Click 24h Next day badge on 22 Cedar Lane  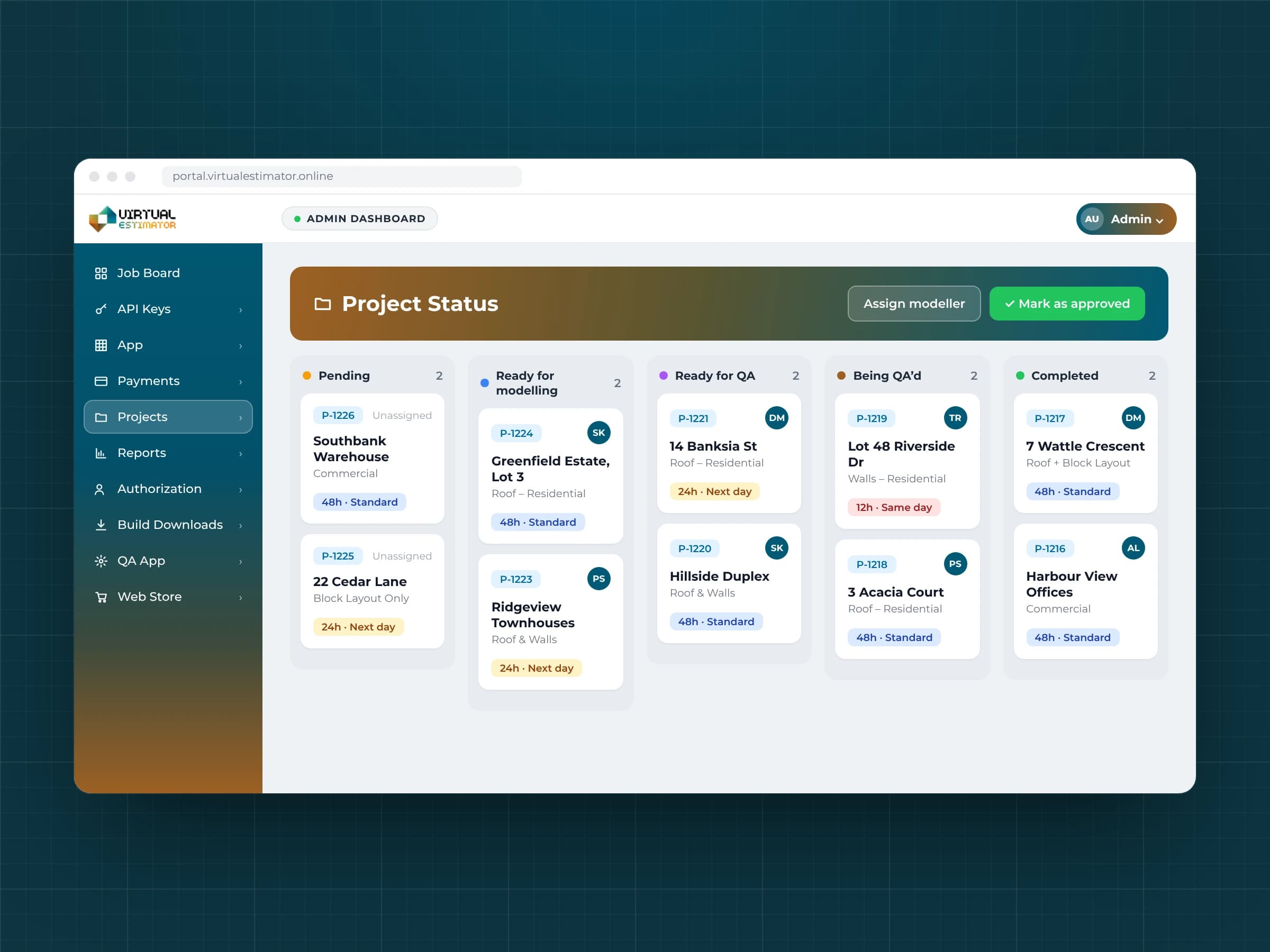pos(358,627)
